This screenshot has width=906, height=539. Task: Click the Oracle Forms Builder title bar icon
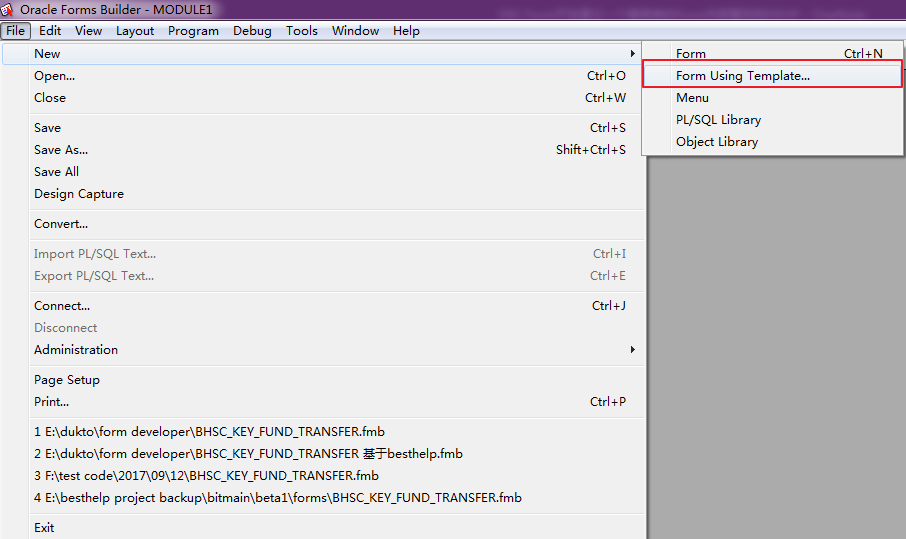[x=7, y=9]
